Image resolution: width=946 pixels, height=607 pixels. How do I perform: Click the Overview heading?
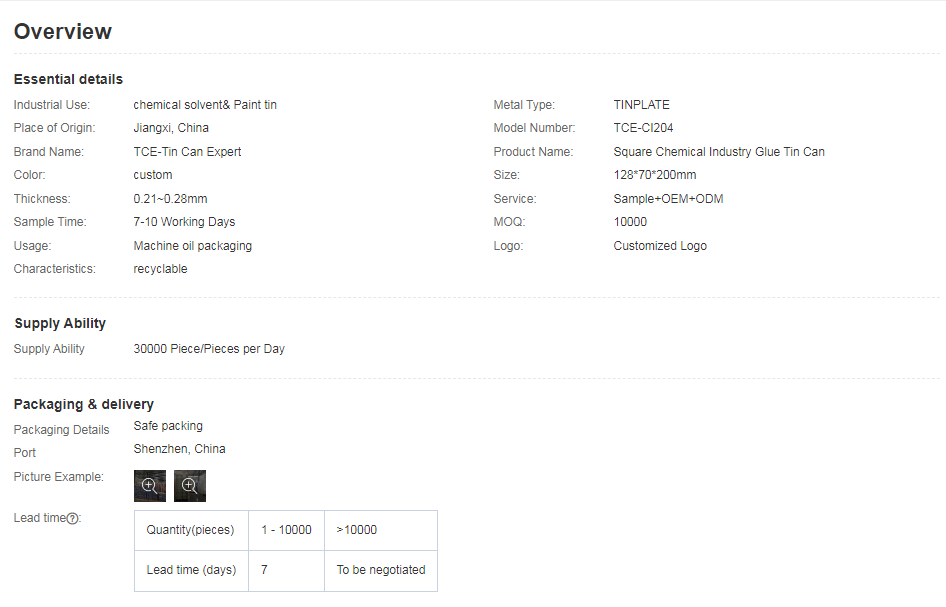click(x=62, y=32)
